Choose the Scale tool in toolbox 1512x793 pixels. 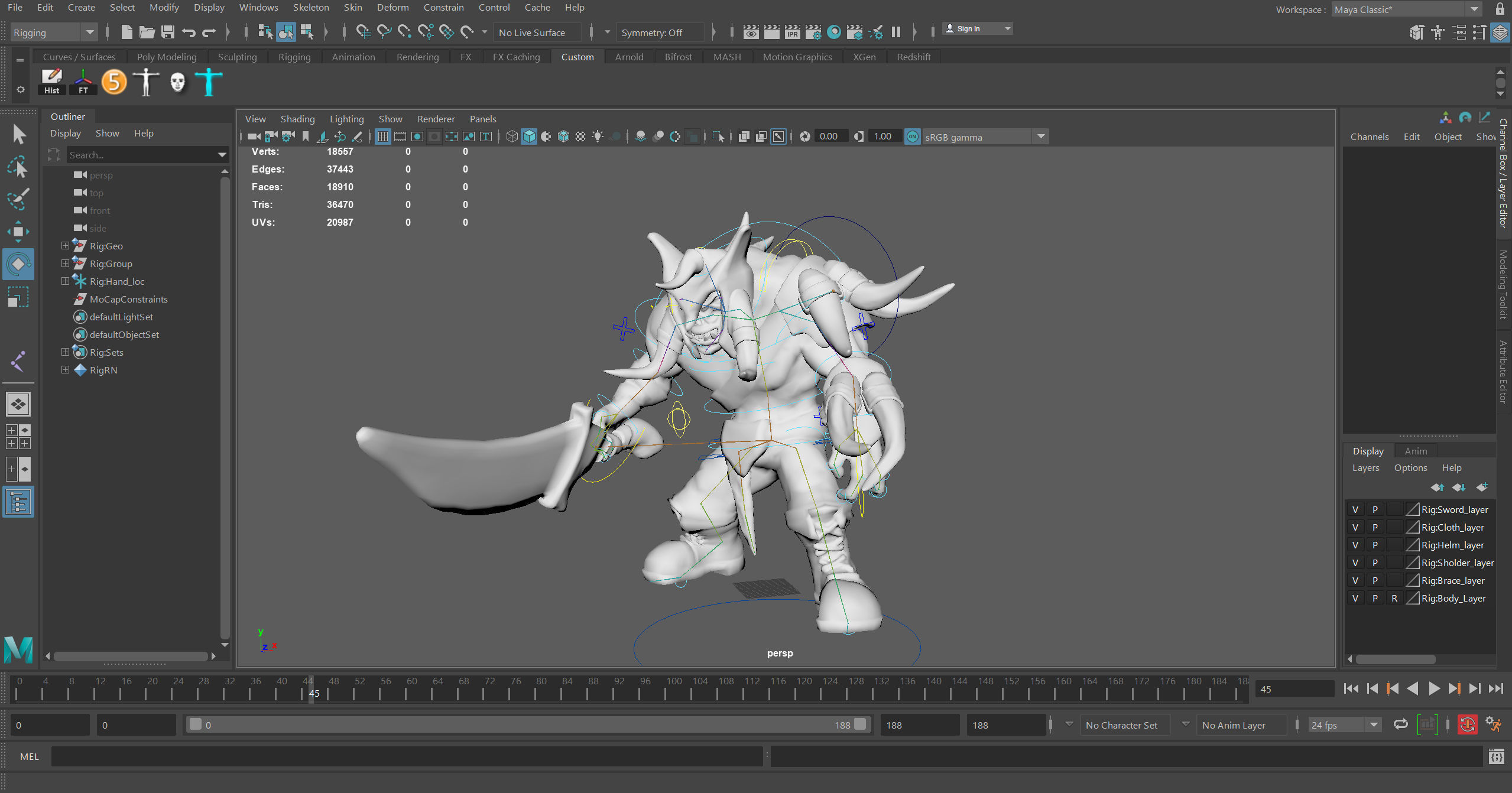coord(18,297)
